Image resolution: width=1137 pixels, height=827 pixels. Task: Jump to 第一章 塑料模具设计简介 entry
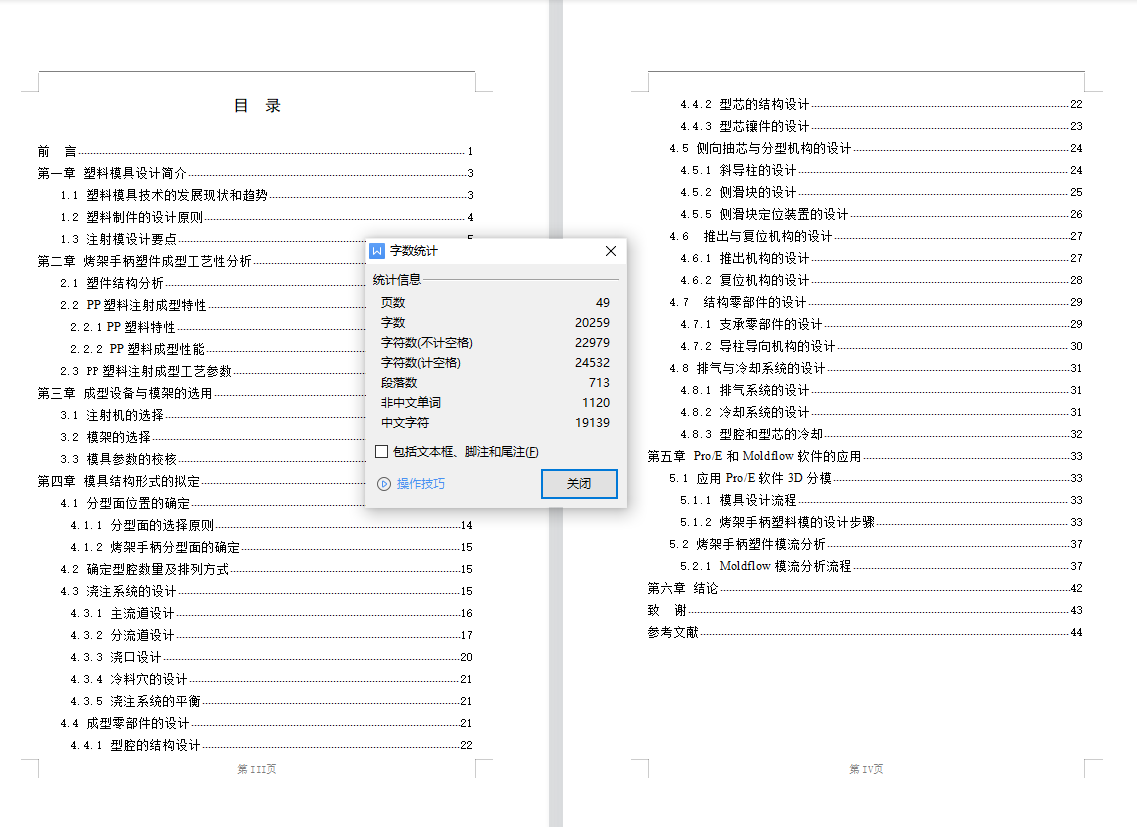112,174
